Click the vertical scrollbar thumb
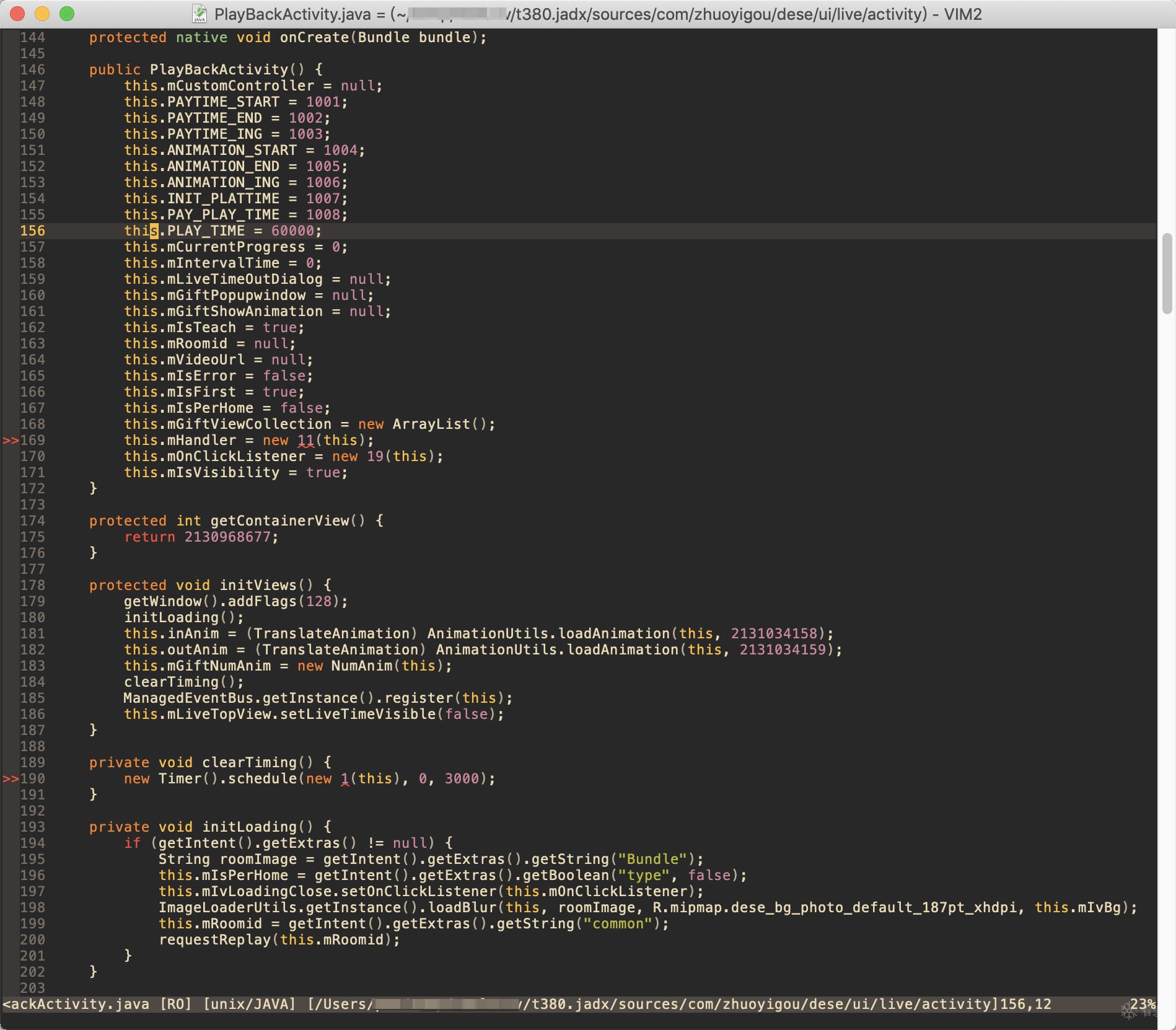This screenshot has width=1176, height=1030. (x=1167, y=273)
